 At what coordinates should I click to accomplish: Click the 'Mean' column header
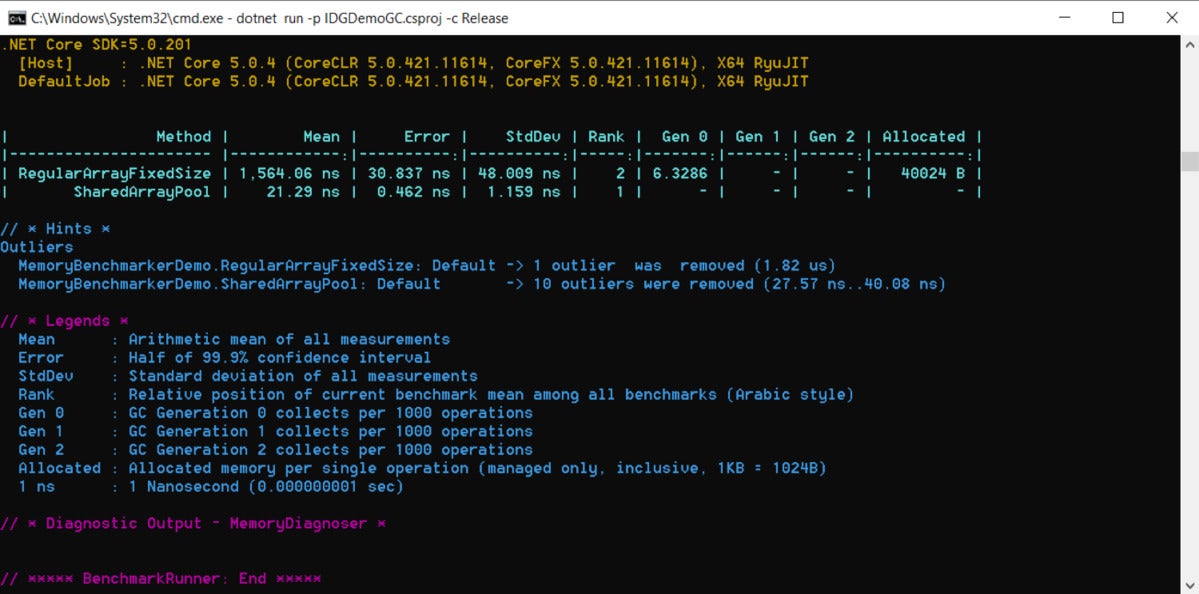pos(321,137)
